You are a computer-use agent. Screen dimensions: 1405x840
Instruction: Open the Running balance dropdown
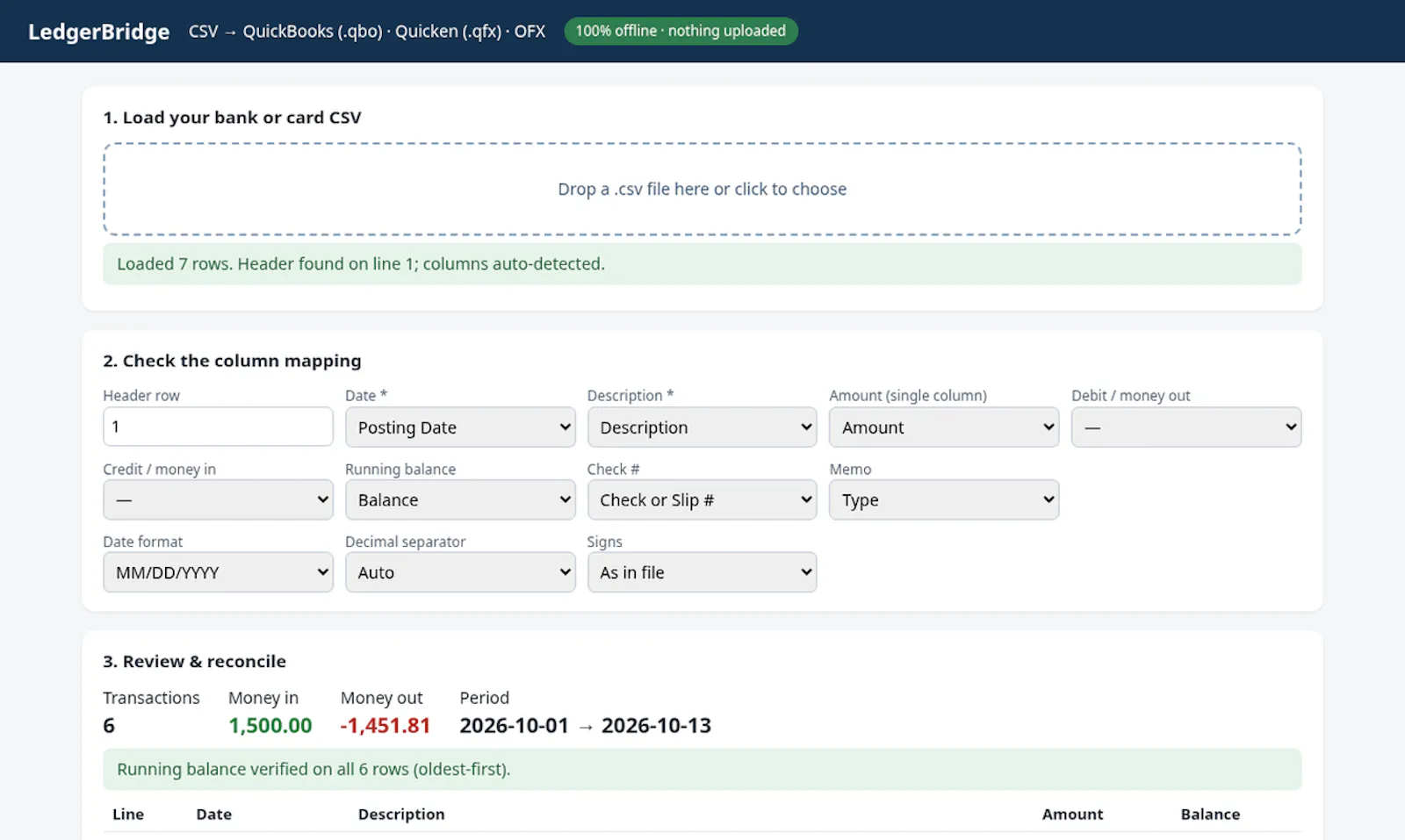tap(460, 499)
